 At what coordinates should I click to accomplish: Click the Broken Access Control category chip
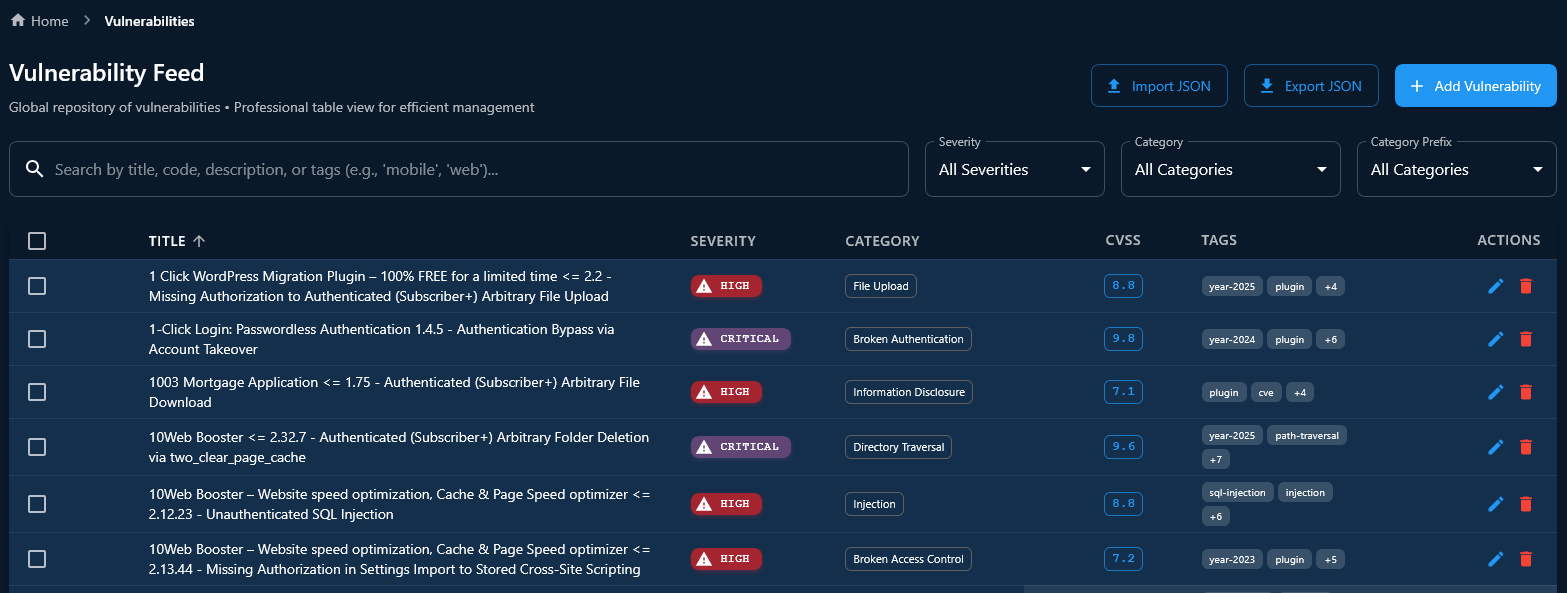pos(908,559)
